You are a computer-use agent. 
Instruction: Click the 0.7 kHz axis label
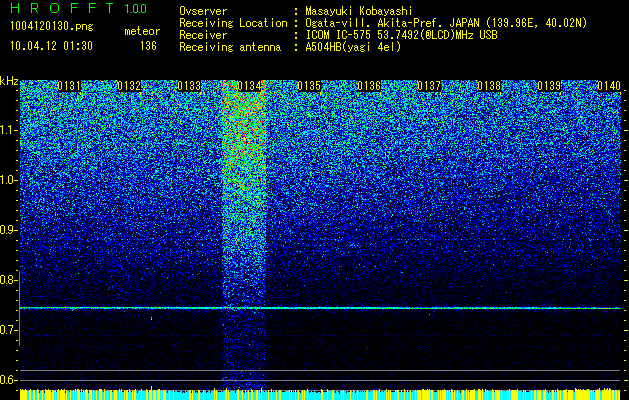(8, 330)
